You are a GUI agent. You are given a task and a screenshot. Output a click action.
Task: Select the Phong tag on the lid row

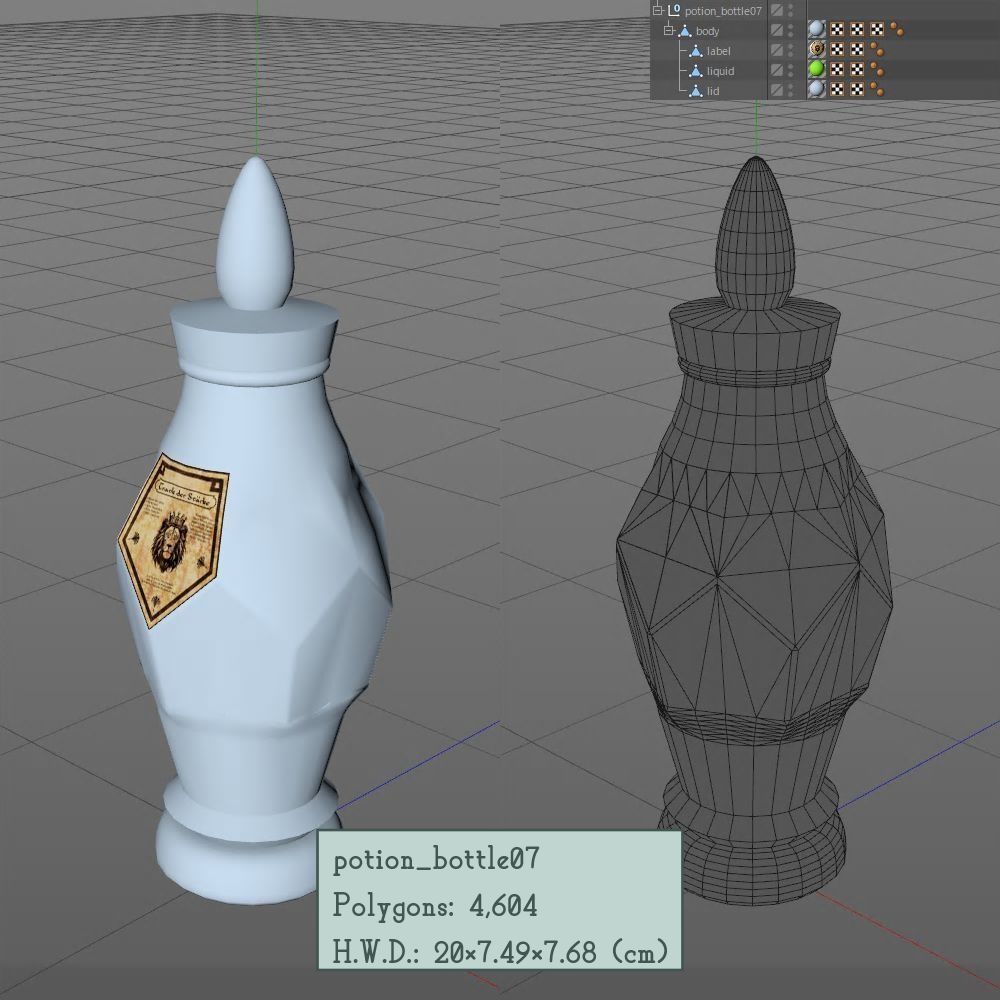(877, 89)
